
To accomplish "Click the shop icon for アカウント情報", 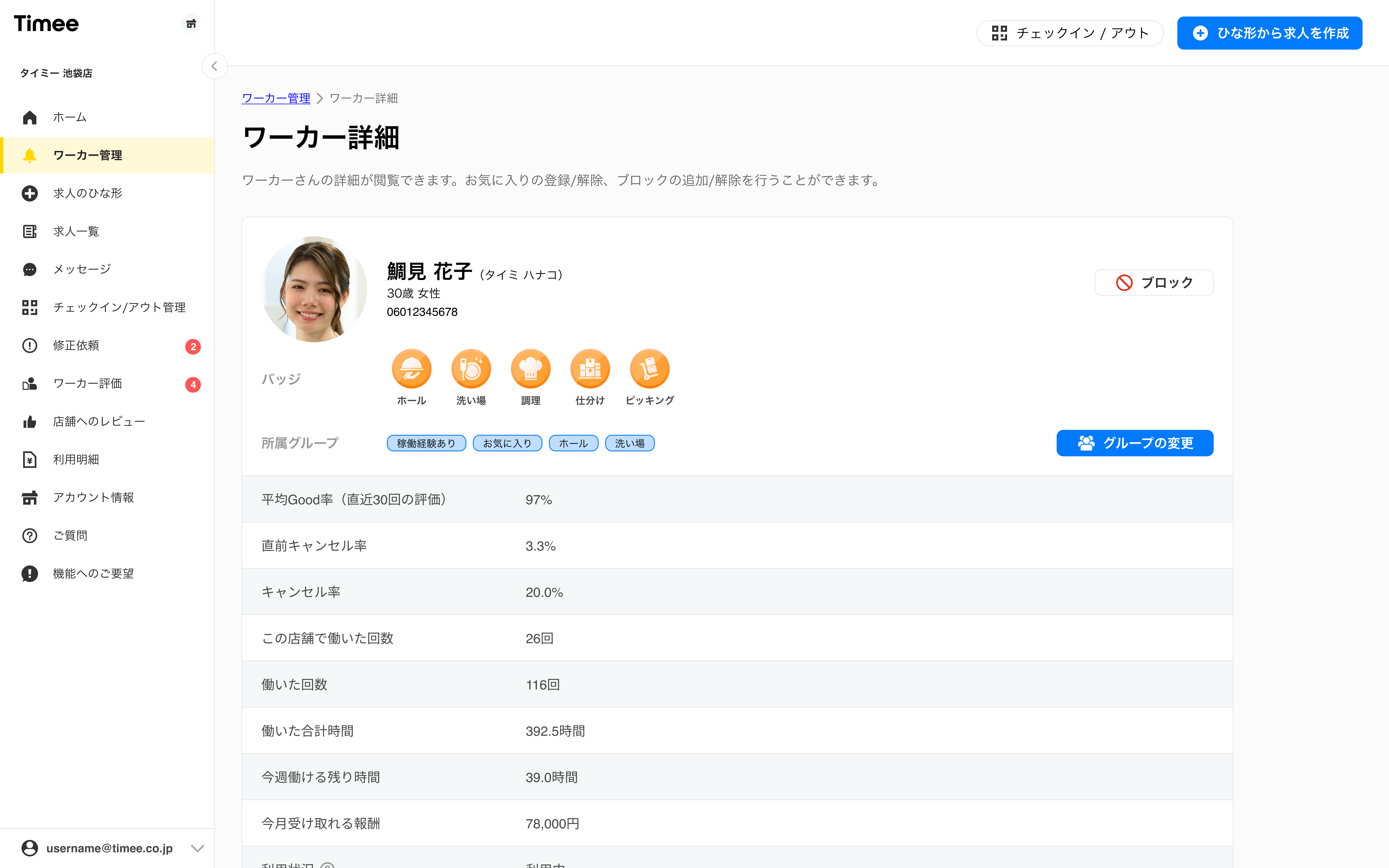I will click(30, 498).
